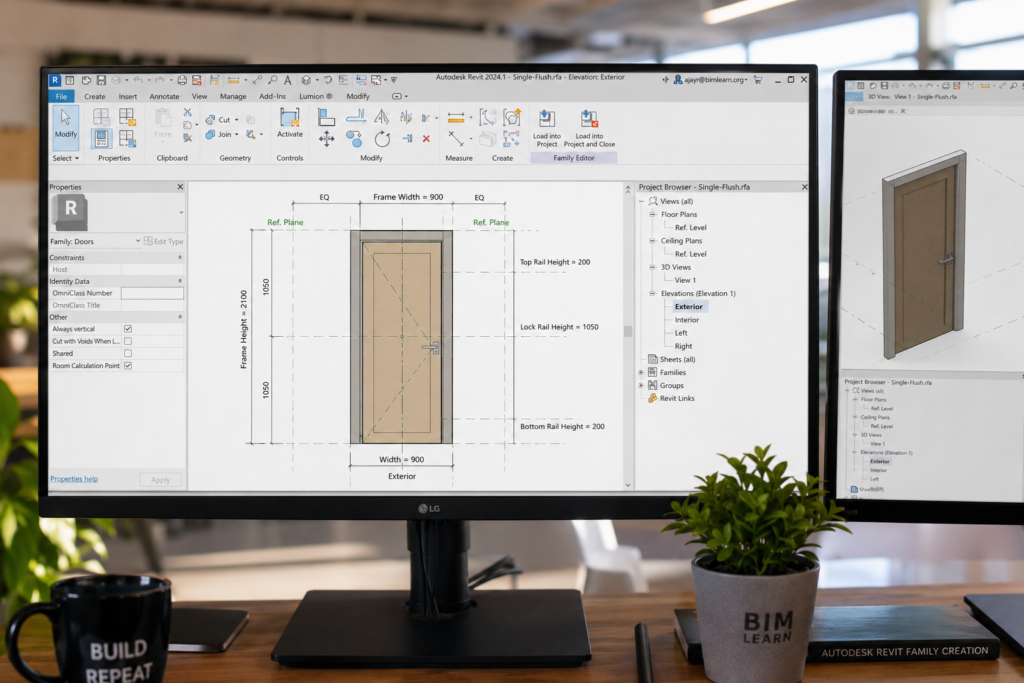Open the Select panel dropdown
This screenshot has height=683, width=1024.
(65, 158)
